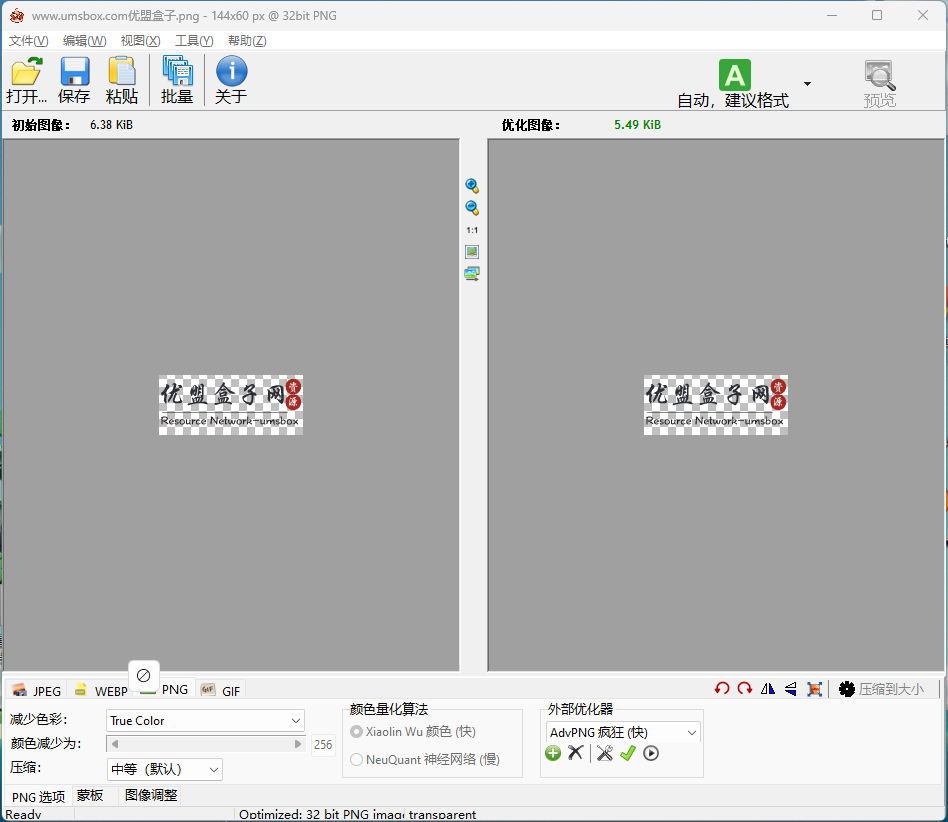Click the 5.49 KiB optimized size text
Image resolution: width=948 pixels, height=822 pixels.
pos(637,125)
